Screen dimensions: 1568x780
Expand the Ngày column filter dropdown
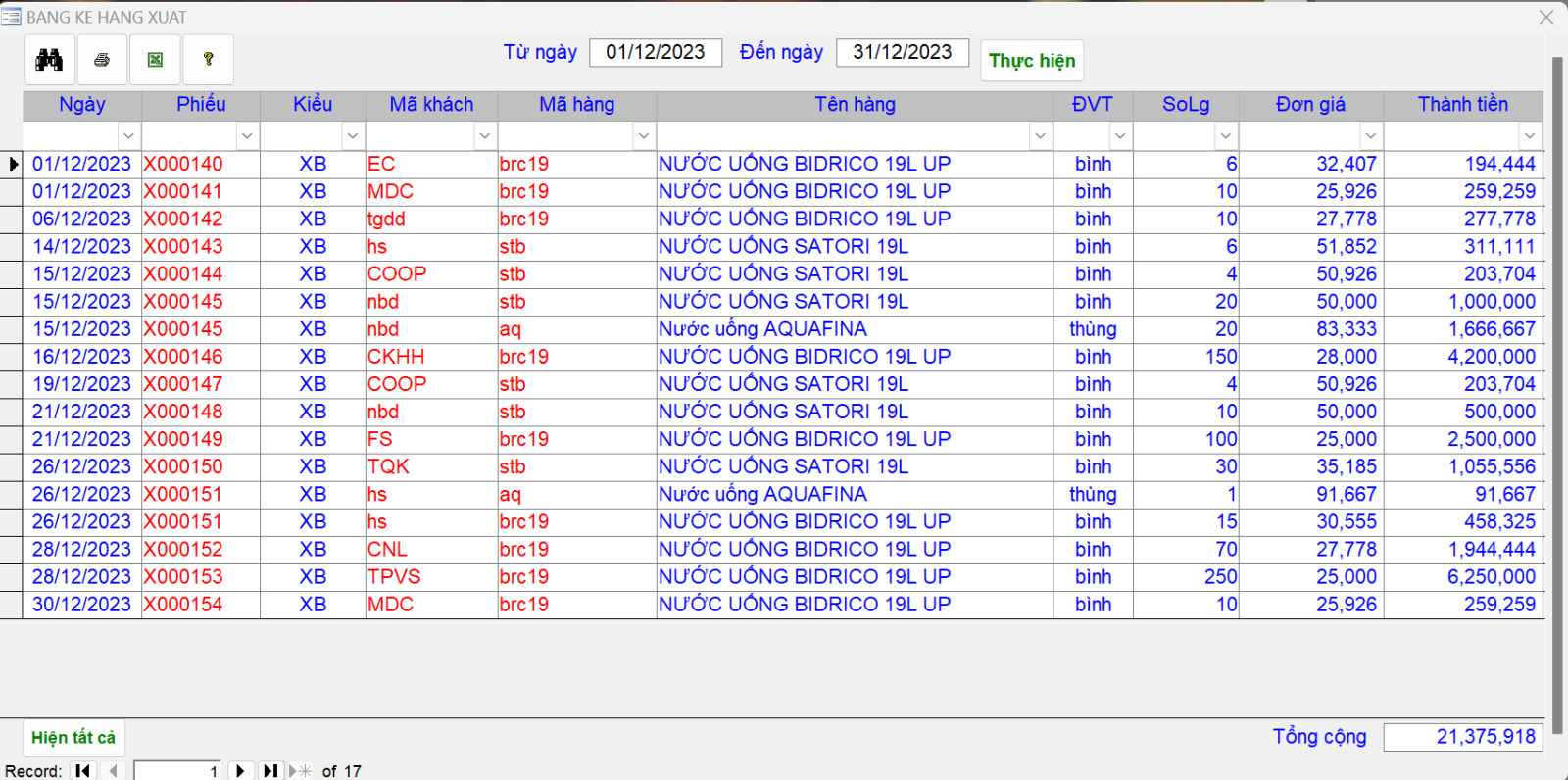(x=128, y=136)
